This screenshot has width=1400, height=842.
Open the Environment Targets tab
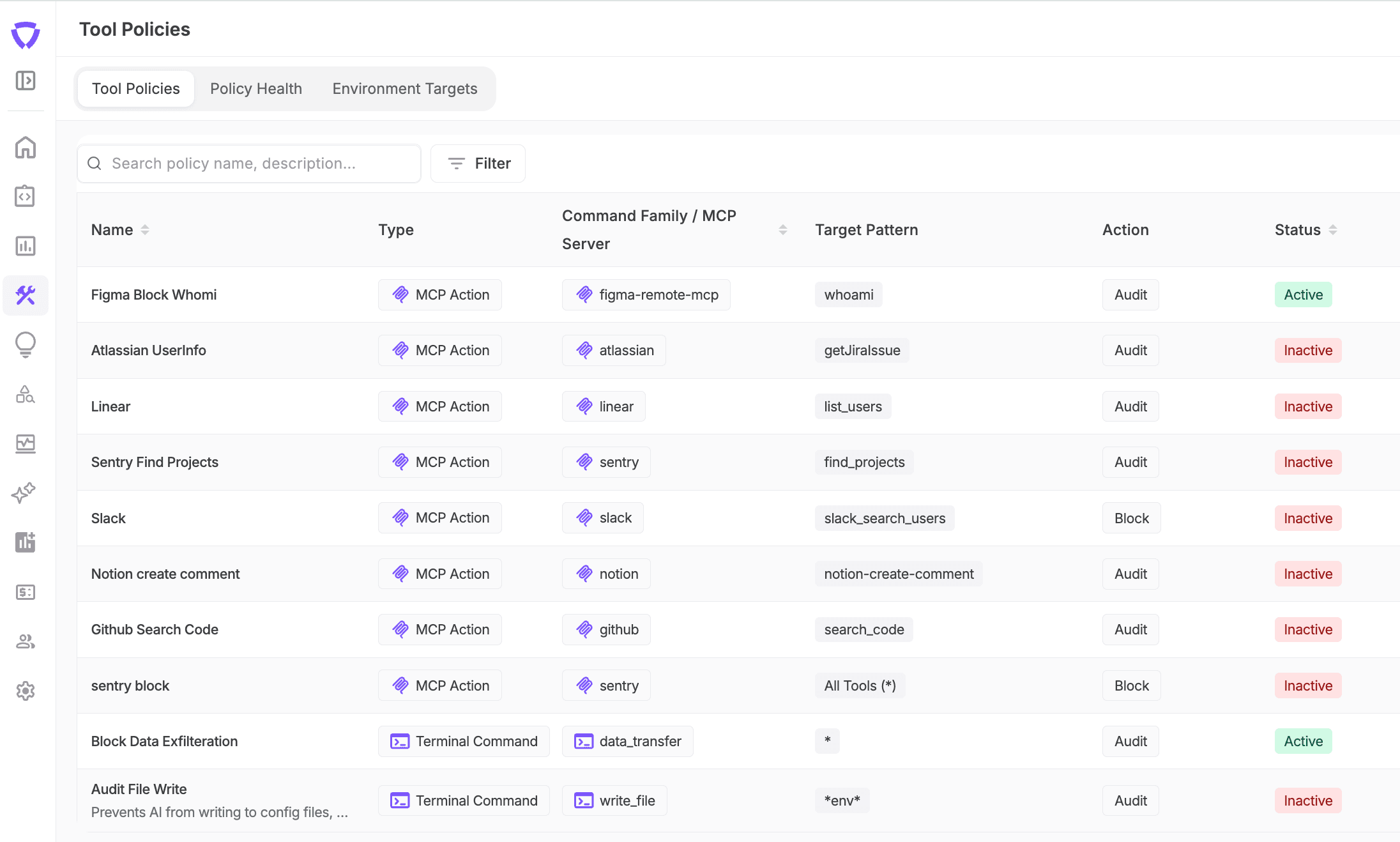tap(404, 88)
